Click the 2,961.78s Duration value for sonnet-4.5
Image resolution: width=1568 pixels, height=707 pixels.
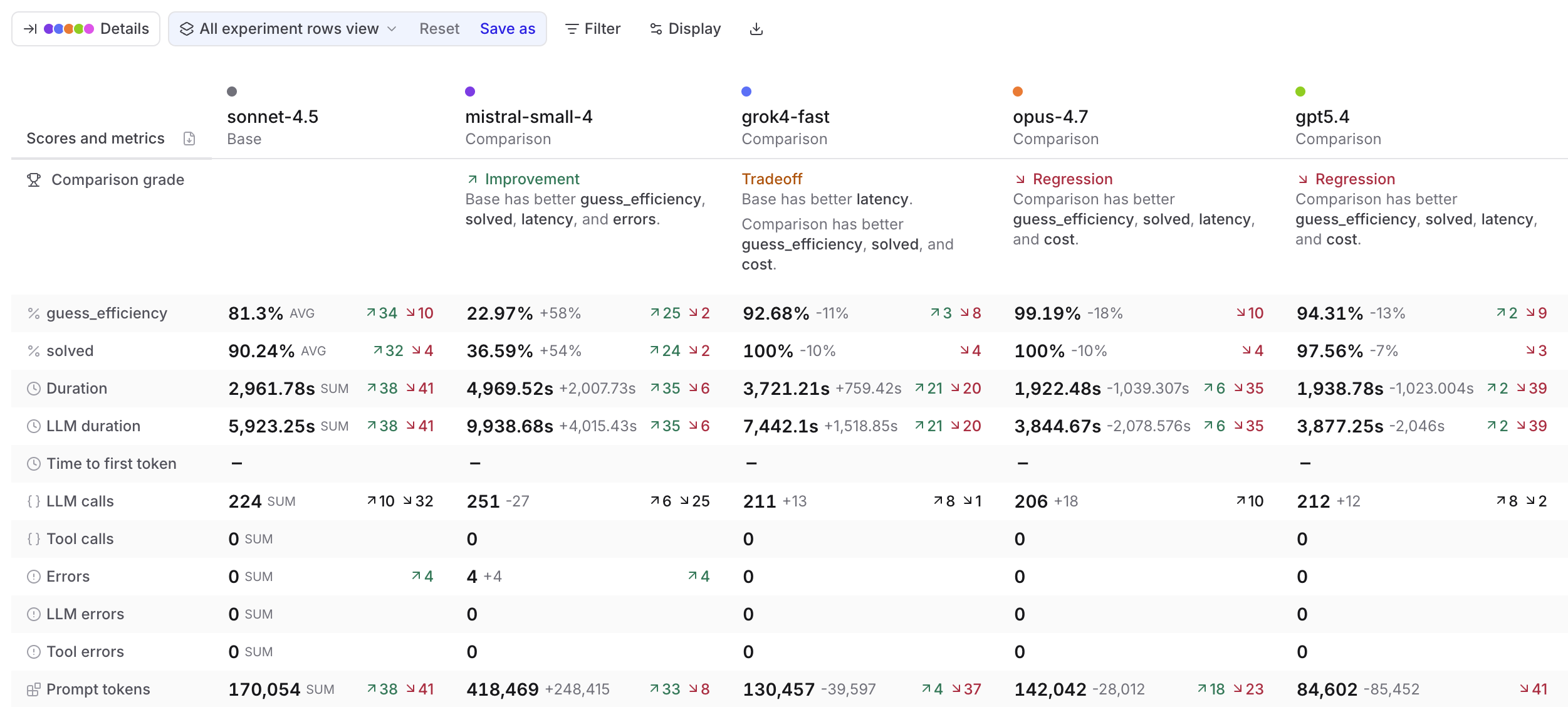pos(272,389)
